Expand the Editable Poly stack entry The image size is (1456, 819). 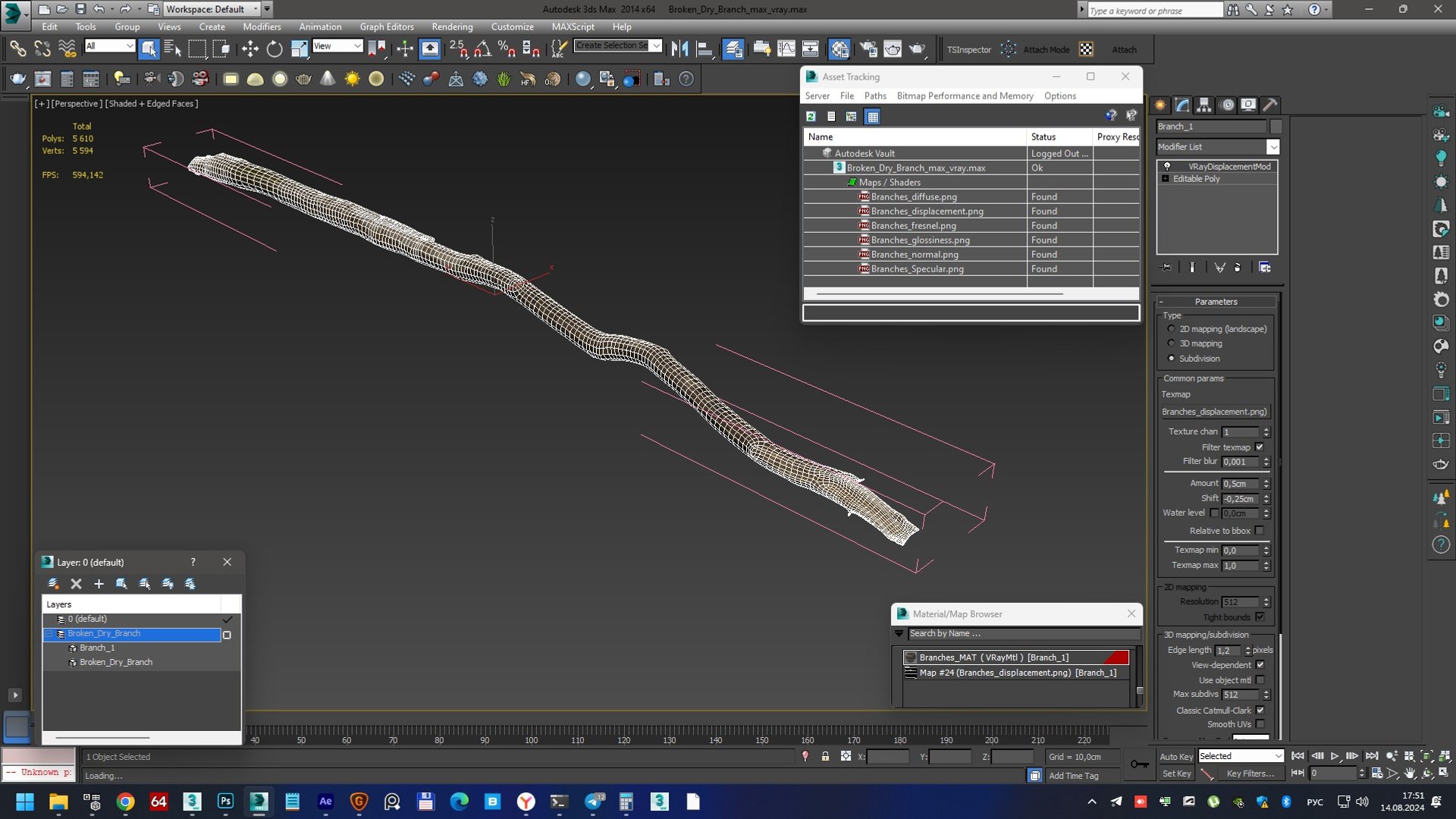(1166, 179)
